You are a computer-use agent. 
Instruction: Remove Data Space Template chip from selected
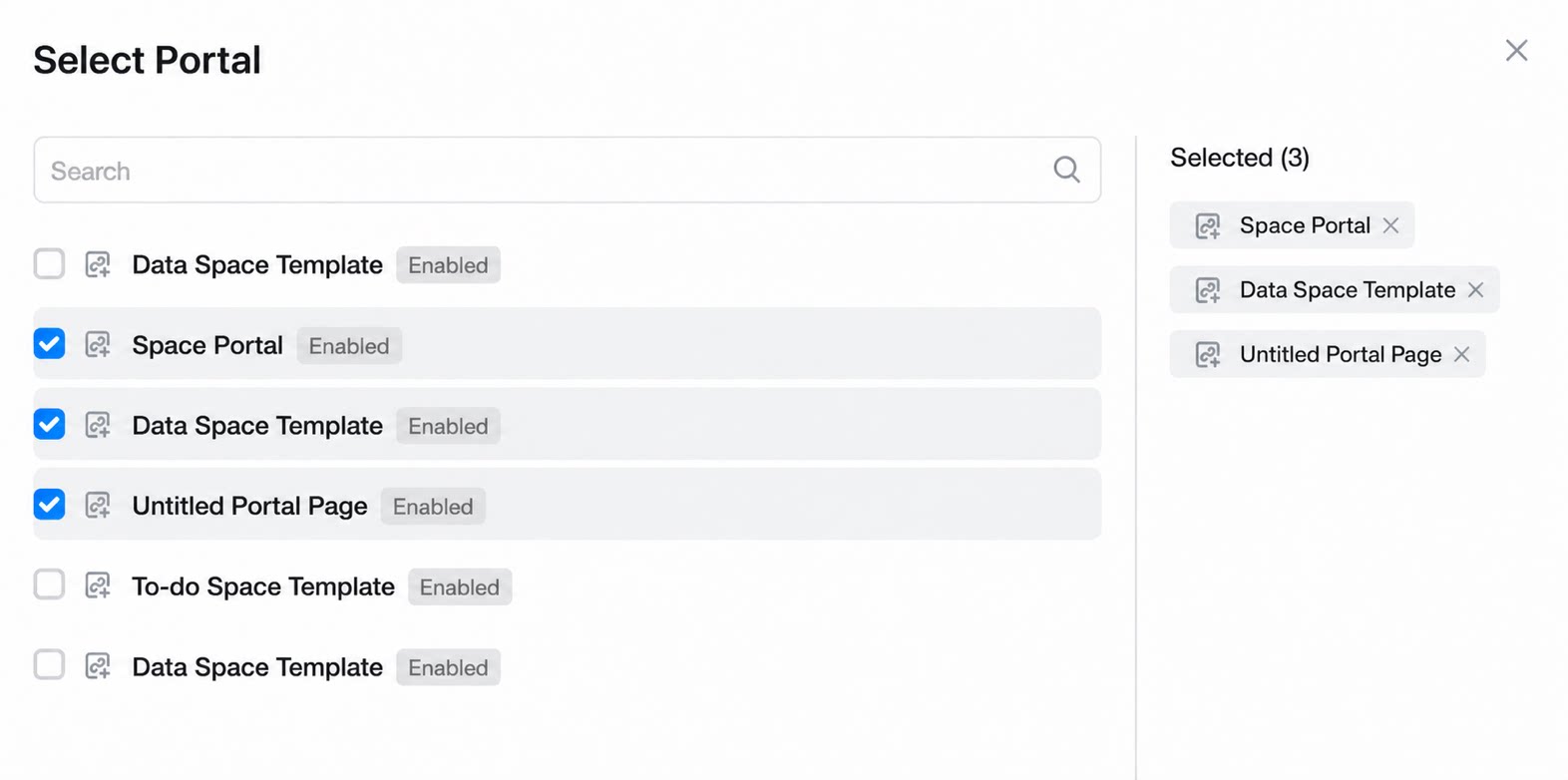point(1475,290)
